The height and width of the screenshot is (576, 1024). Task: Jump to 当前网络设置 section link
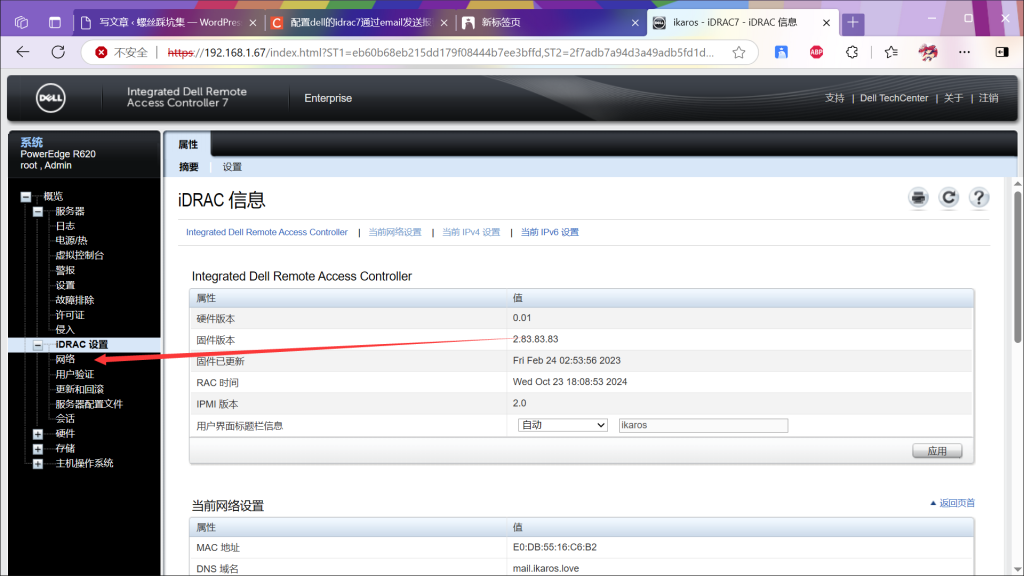394,232
